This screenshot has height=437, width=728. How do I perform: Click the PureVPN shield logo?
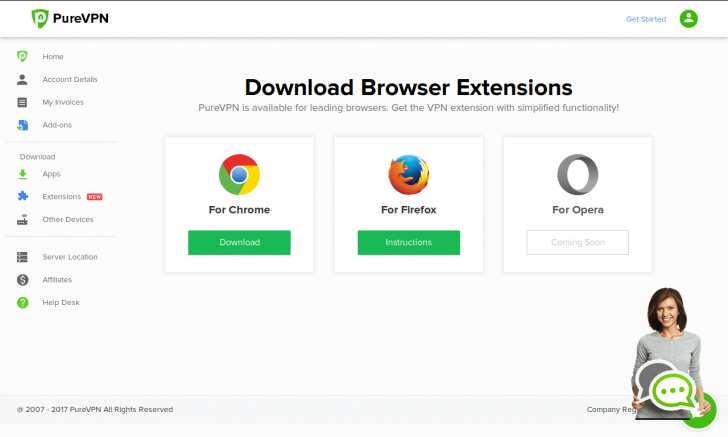pyautogui.click(x=39, y=19)
